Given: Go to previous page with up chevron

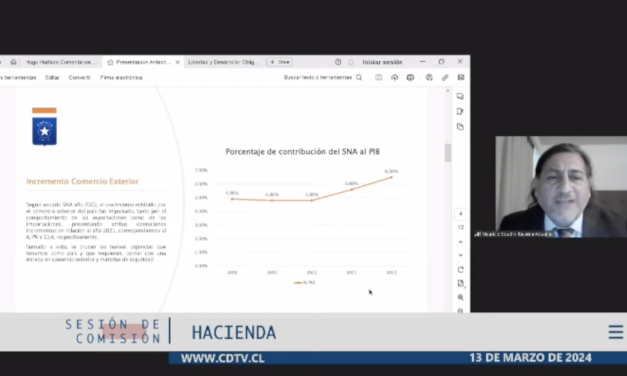Looking at the screenshot, I should [461, 242].
